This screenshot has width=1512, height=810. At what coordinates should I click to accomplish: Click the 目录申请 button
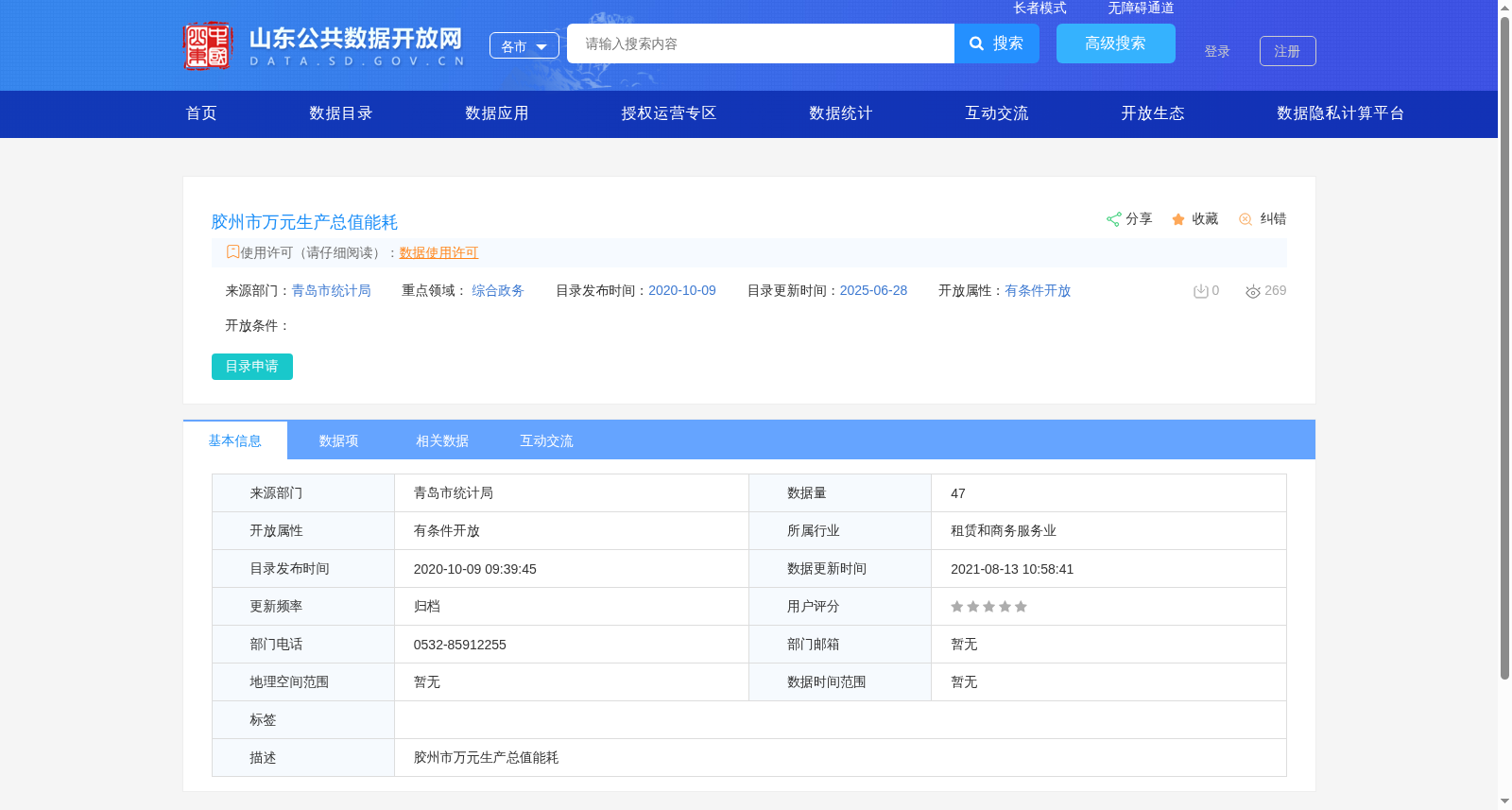252,367
